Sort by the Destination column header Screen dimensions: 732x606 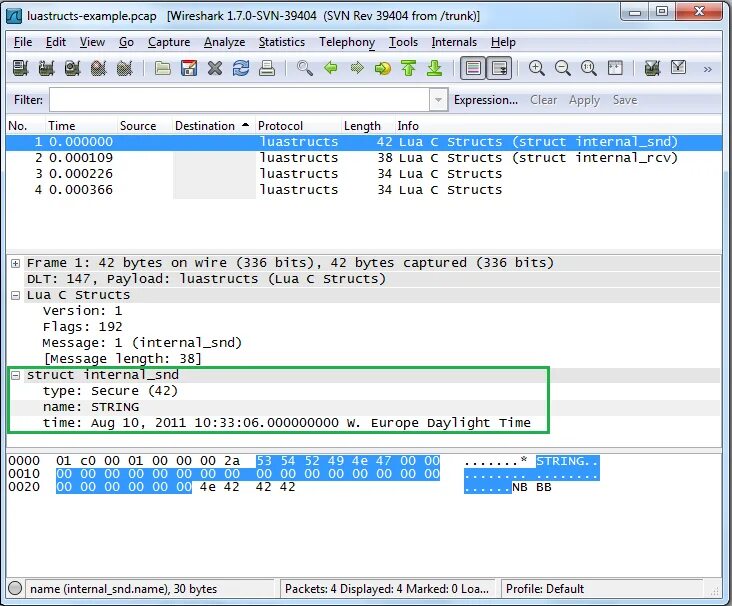[214, 126]
